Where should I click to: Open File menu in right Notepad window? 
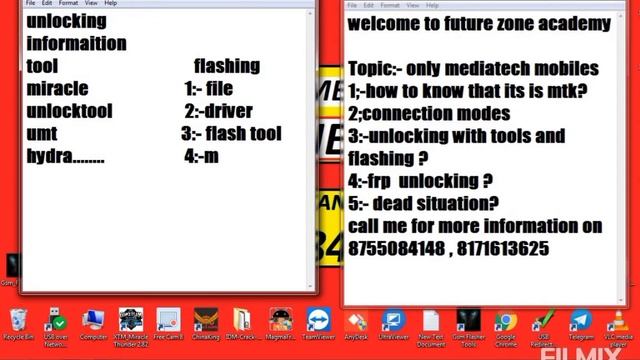point(352,5)
